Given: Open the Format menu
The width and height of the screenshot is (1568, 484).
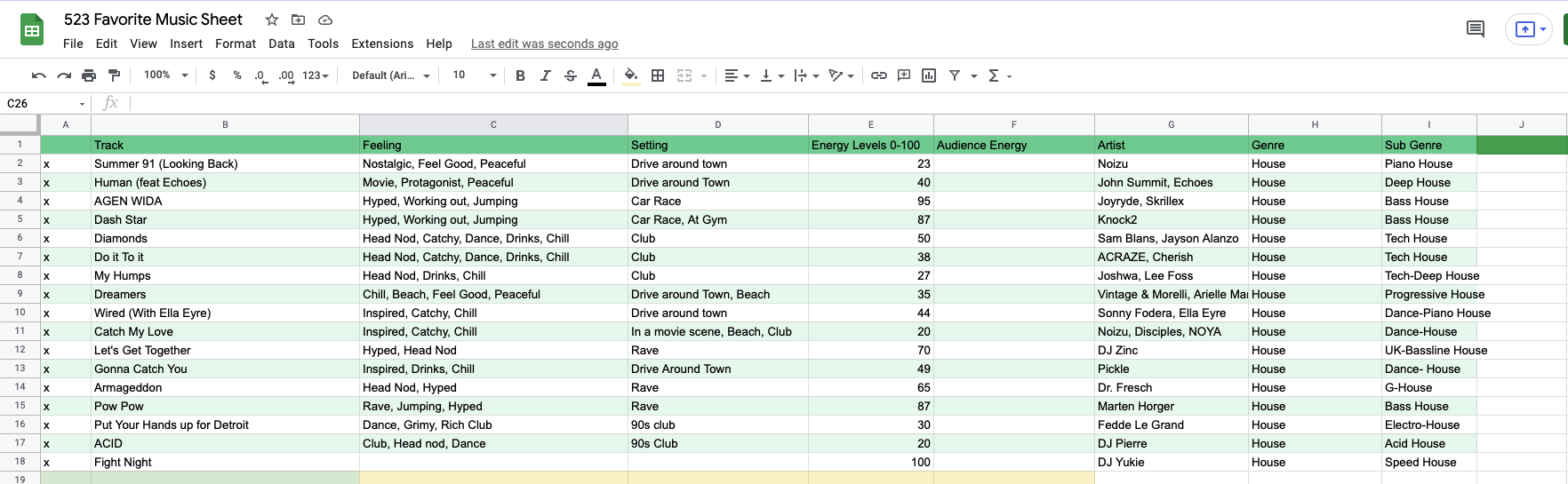Looking at the screenshot, I should point(236,44).
